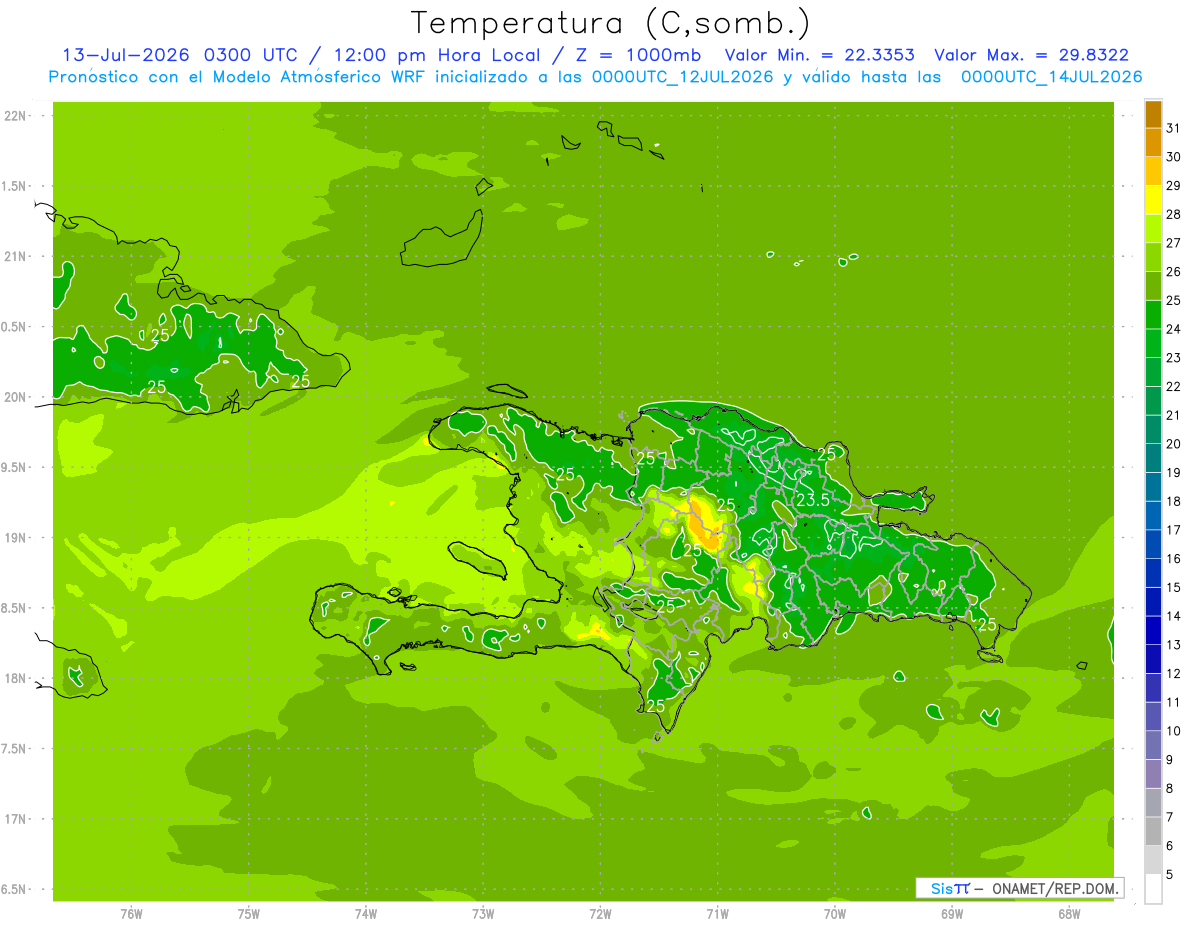1200x927 pixels.
Task: Click the legend value "19"
Action: coord(1174,472)
